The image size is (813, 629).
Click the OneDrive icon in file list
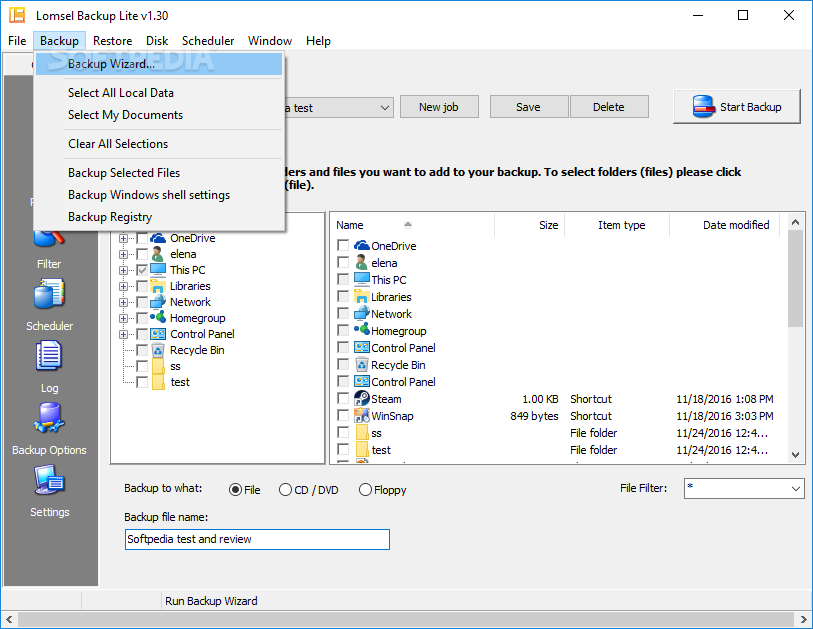(x=361, y=245)
